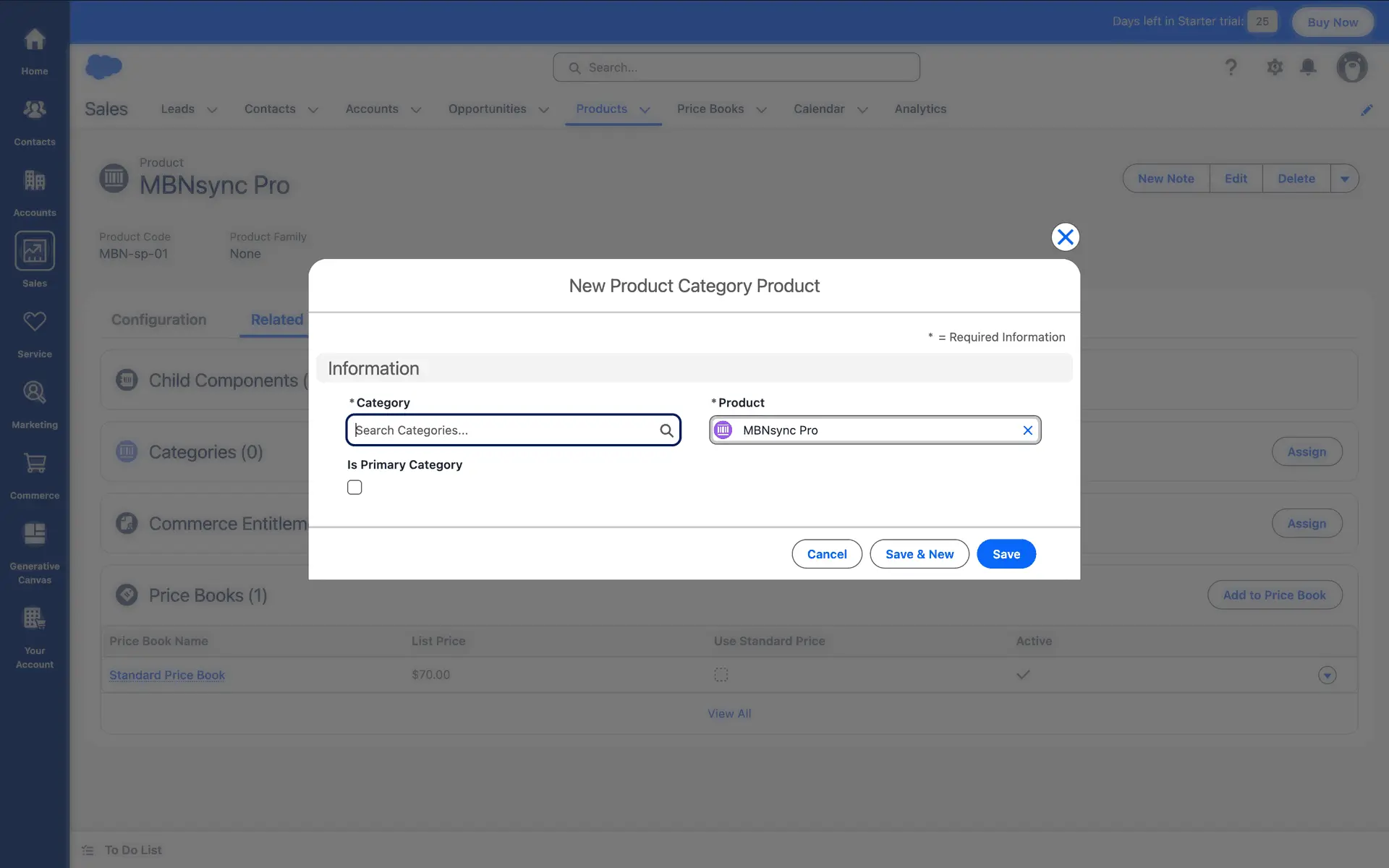Open Standard Price Book row actions menu
This screenshot has height=868, width=1389.
point(1327,675)
